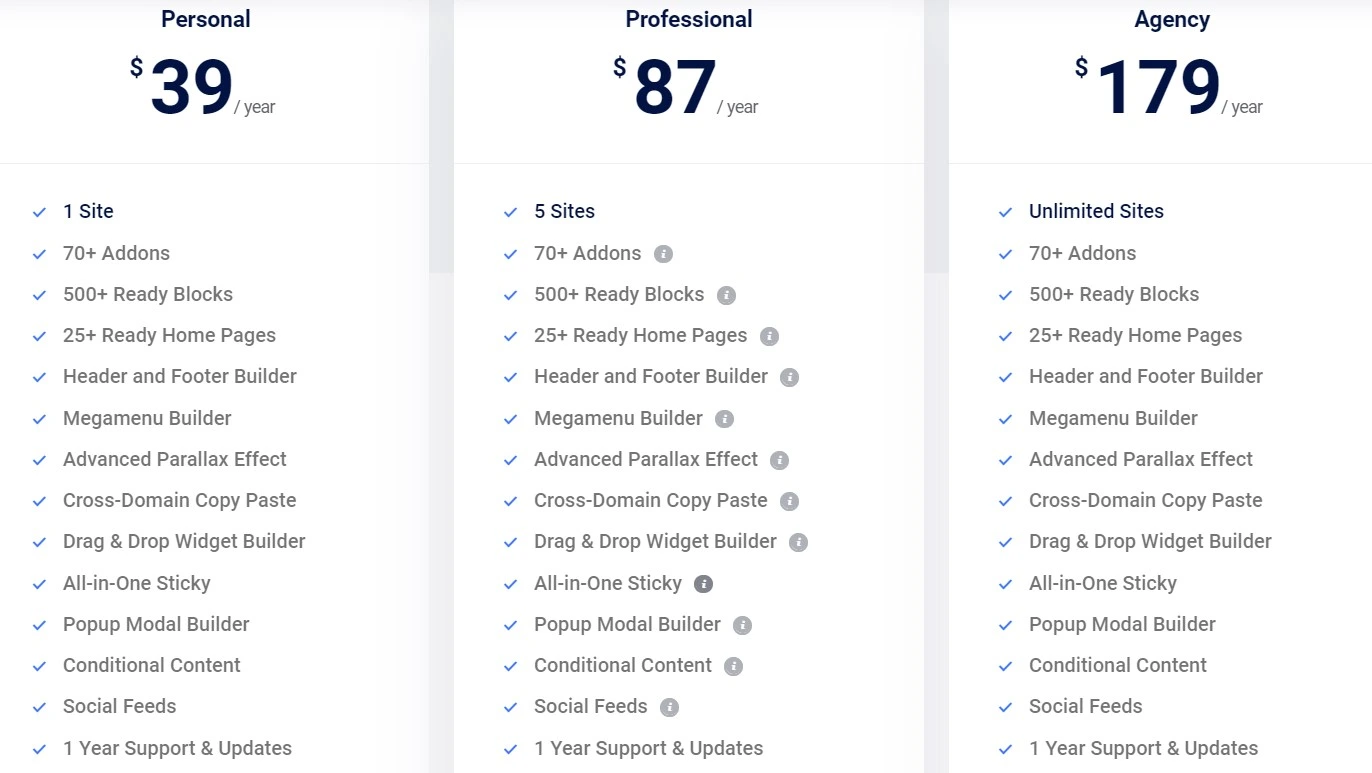Open info icon beside 500+ Ready Blocks
Screen dimensions: 1372x773
[x=727, y=295]
